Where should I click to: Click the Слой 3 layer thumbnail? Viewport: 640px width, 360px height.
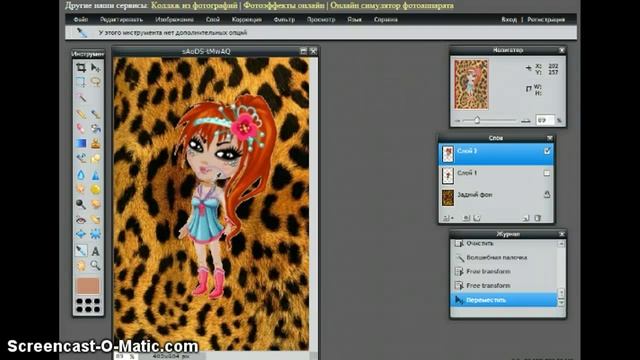[x=448, y=154]
